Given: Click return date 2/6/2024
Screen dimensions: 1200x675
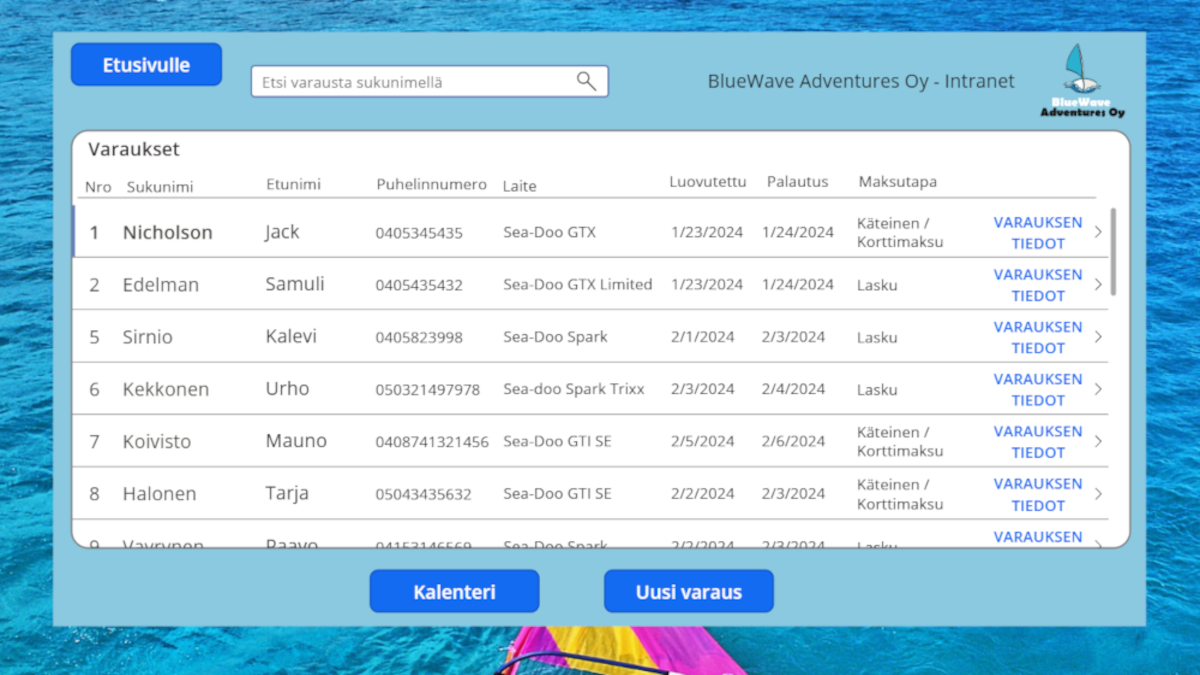Looking at the screenshot, I should point(793,441).
